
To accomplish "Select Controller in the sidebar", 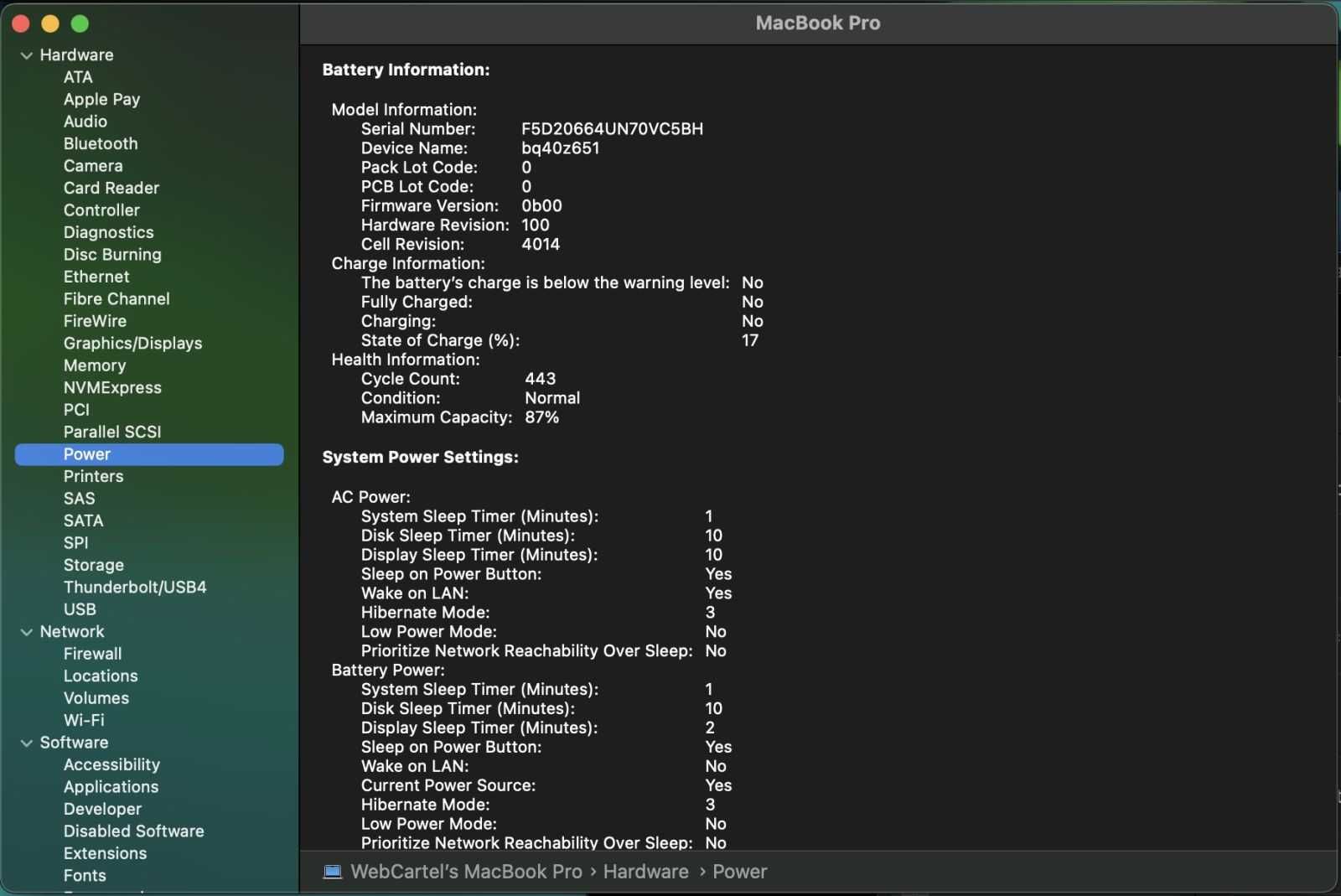I will tap(101, 210).
